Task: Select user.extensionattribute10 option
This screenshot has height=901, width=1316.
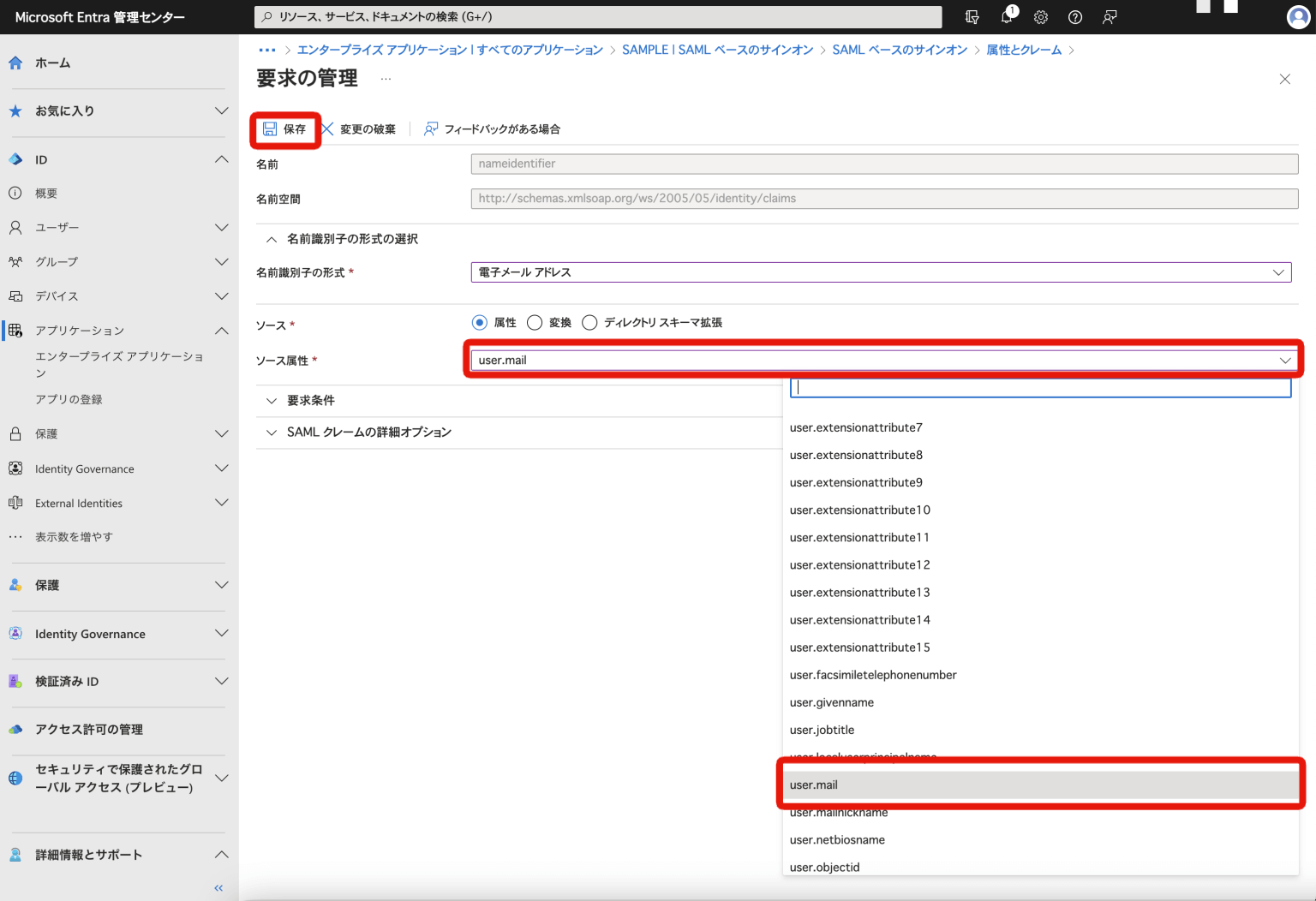Action: 1040,510
